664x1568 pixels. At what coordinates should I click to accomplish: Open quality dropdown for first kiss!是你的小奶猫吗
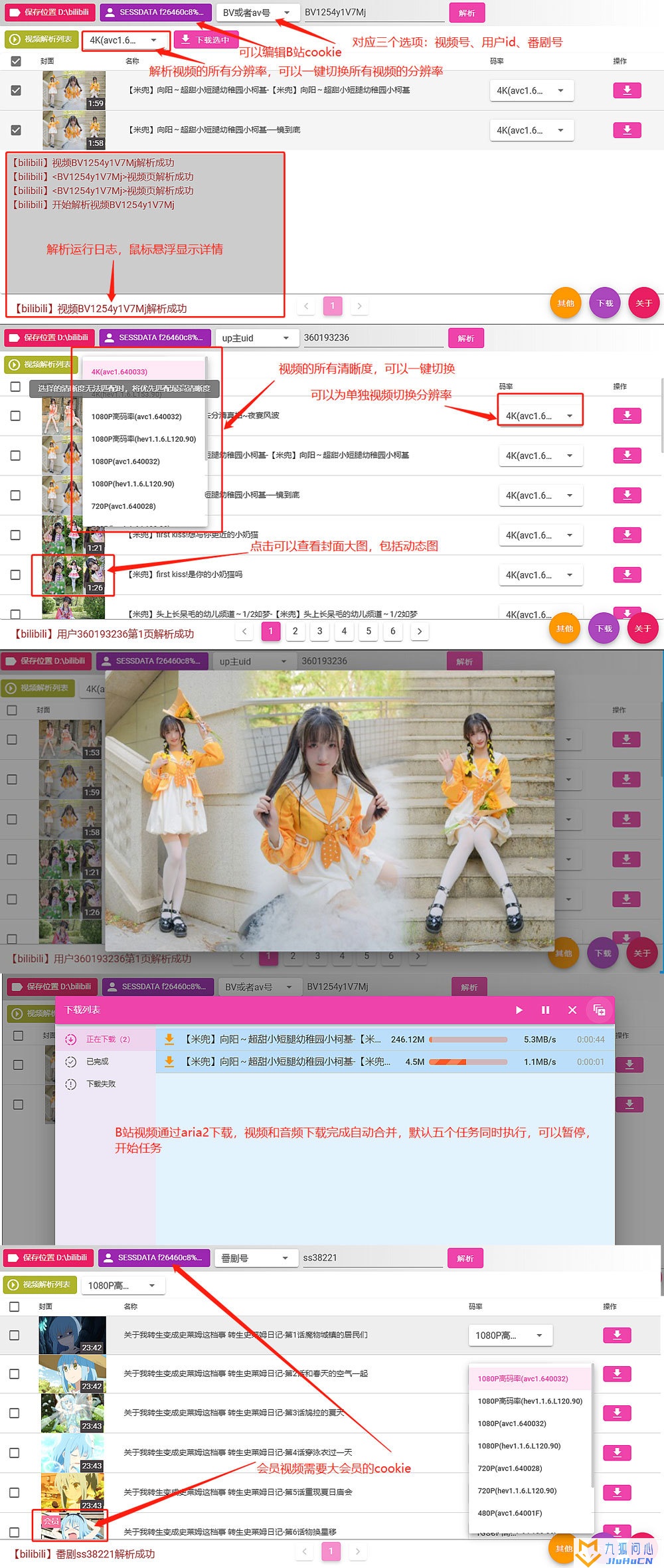click(540, 575)
